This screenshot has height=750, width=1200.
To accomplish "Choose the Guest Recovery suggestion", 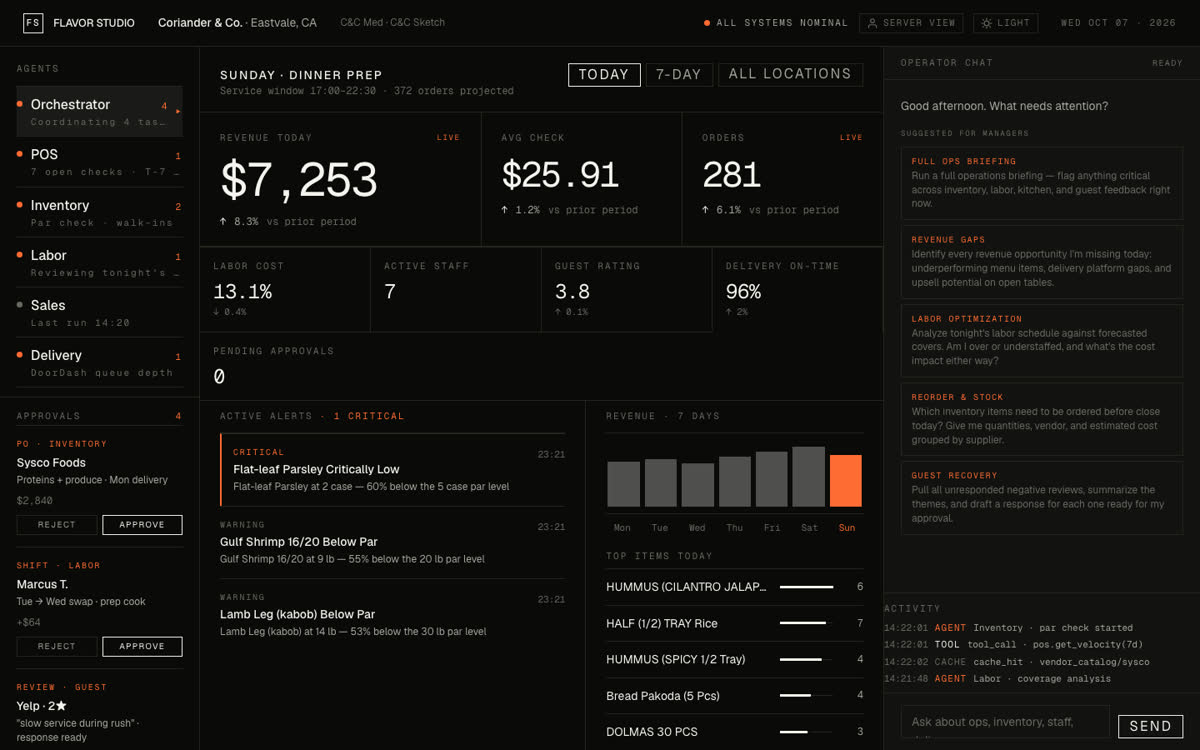I will [x=1042, y=497].
